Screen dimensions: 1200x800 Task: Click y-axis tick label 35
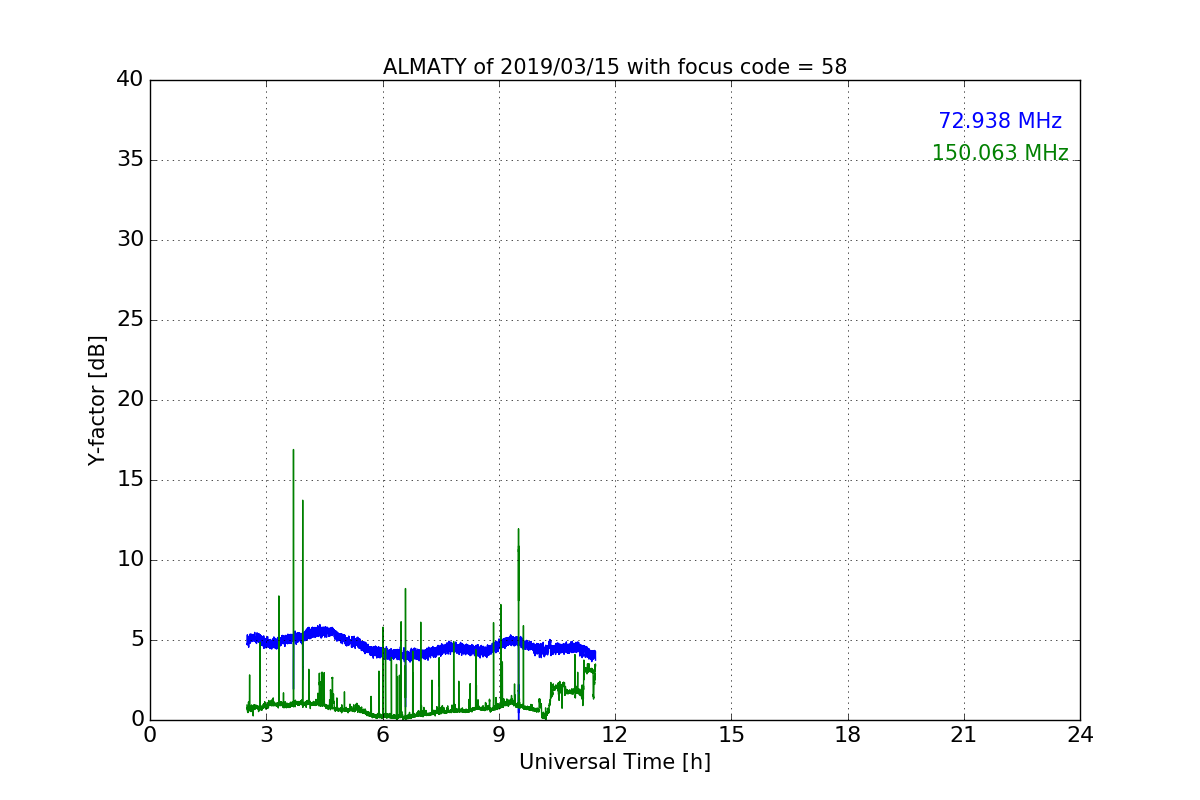130,160
